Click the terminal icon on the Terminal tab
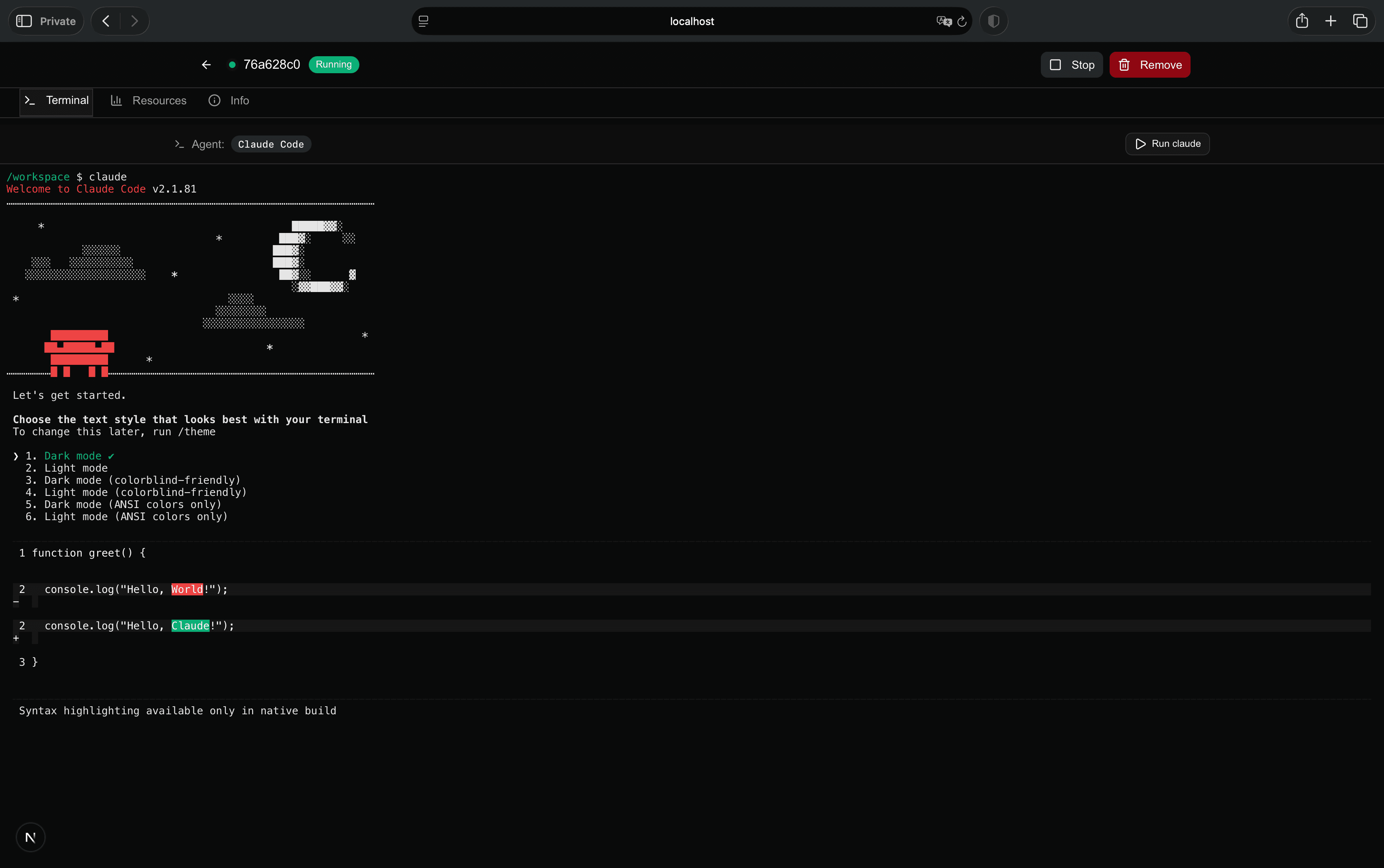The height and width of the screenshot is (868, 1384). 30,100
